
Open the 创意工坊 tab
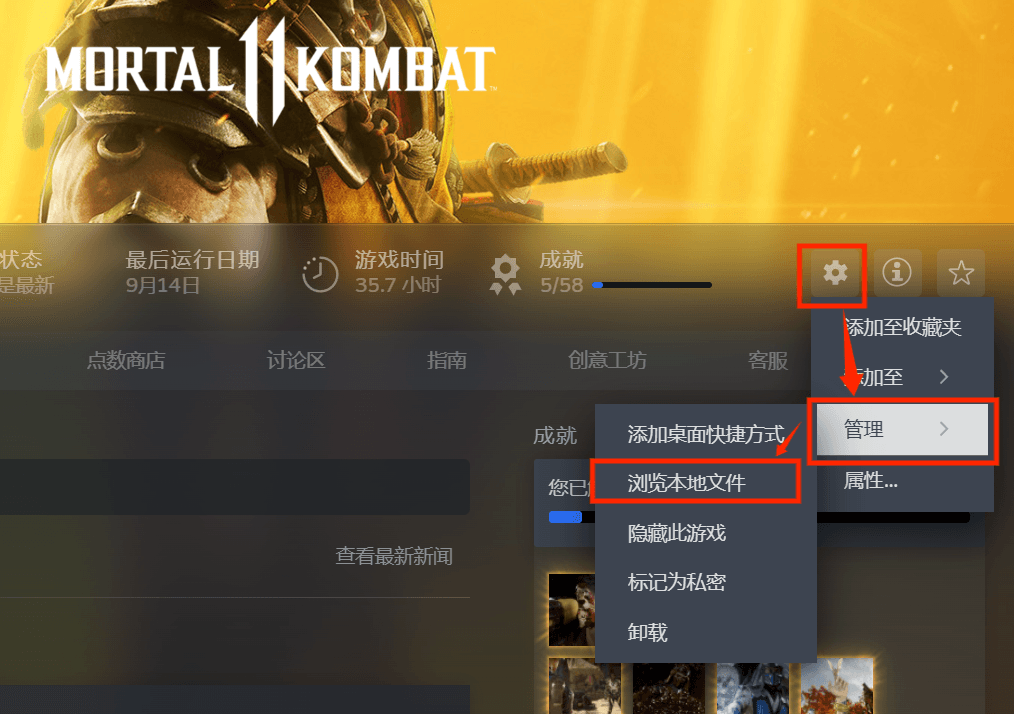[x=607, y=360]
